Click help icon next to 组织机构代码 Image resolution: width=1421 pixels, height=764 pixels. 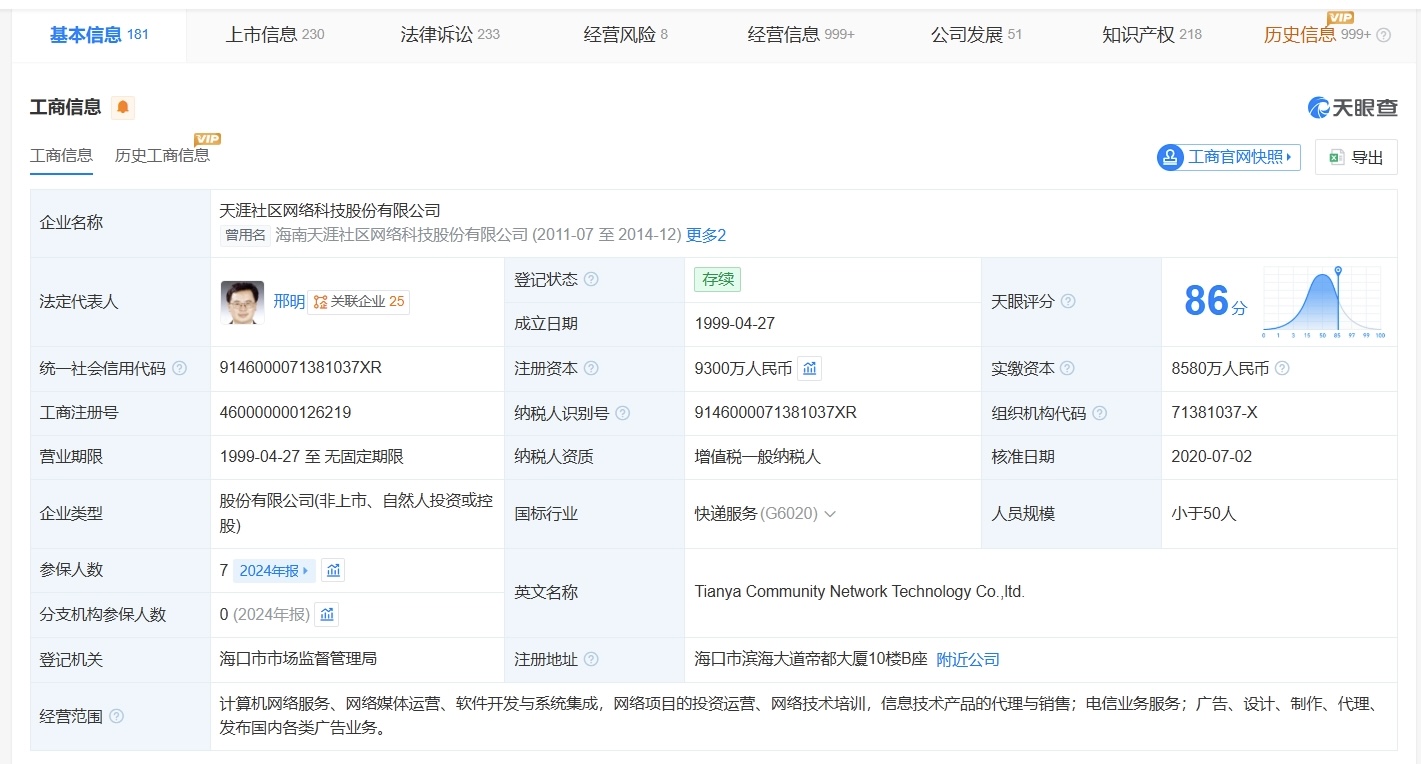coord(1100,413)
